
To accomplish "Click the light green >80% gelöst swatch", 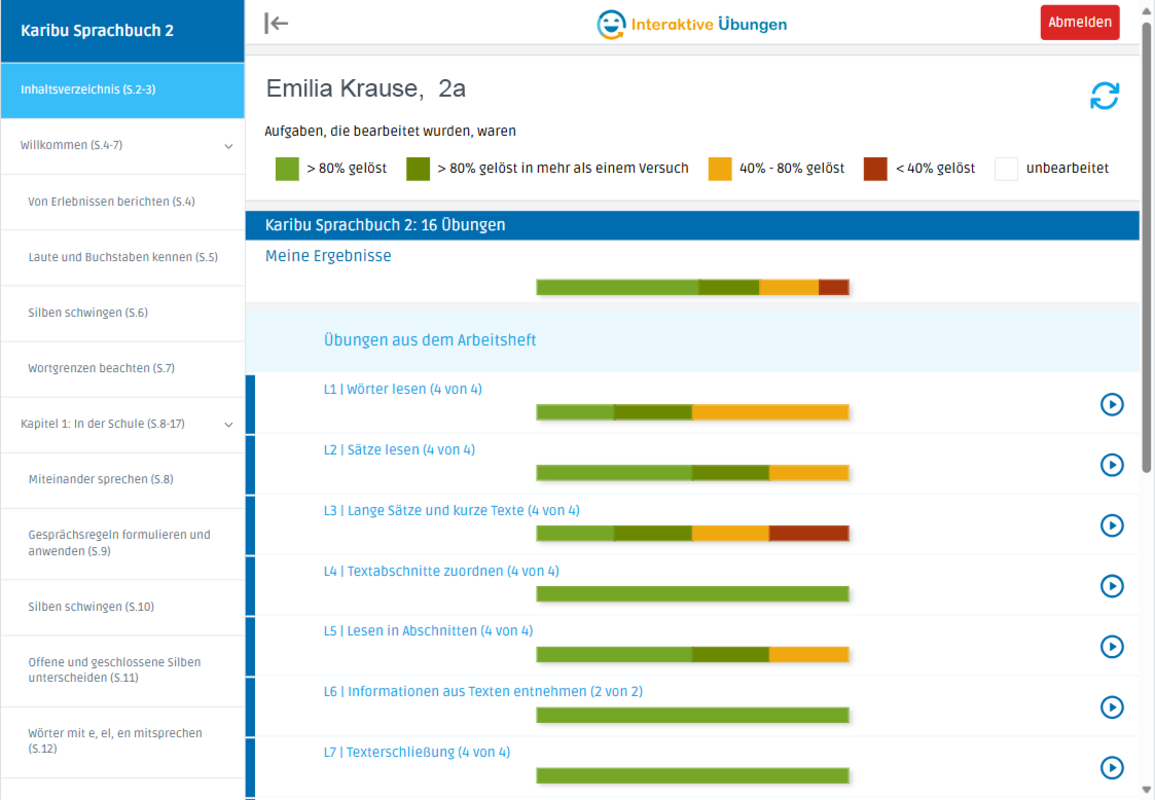I will [x=287, y=169].
